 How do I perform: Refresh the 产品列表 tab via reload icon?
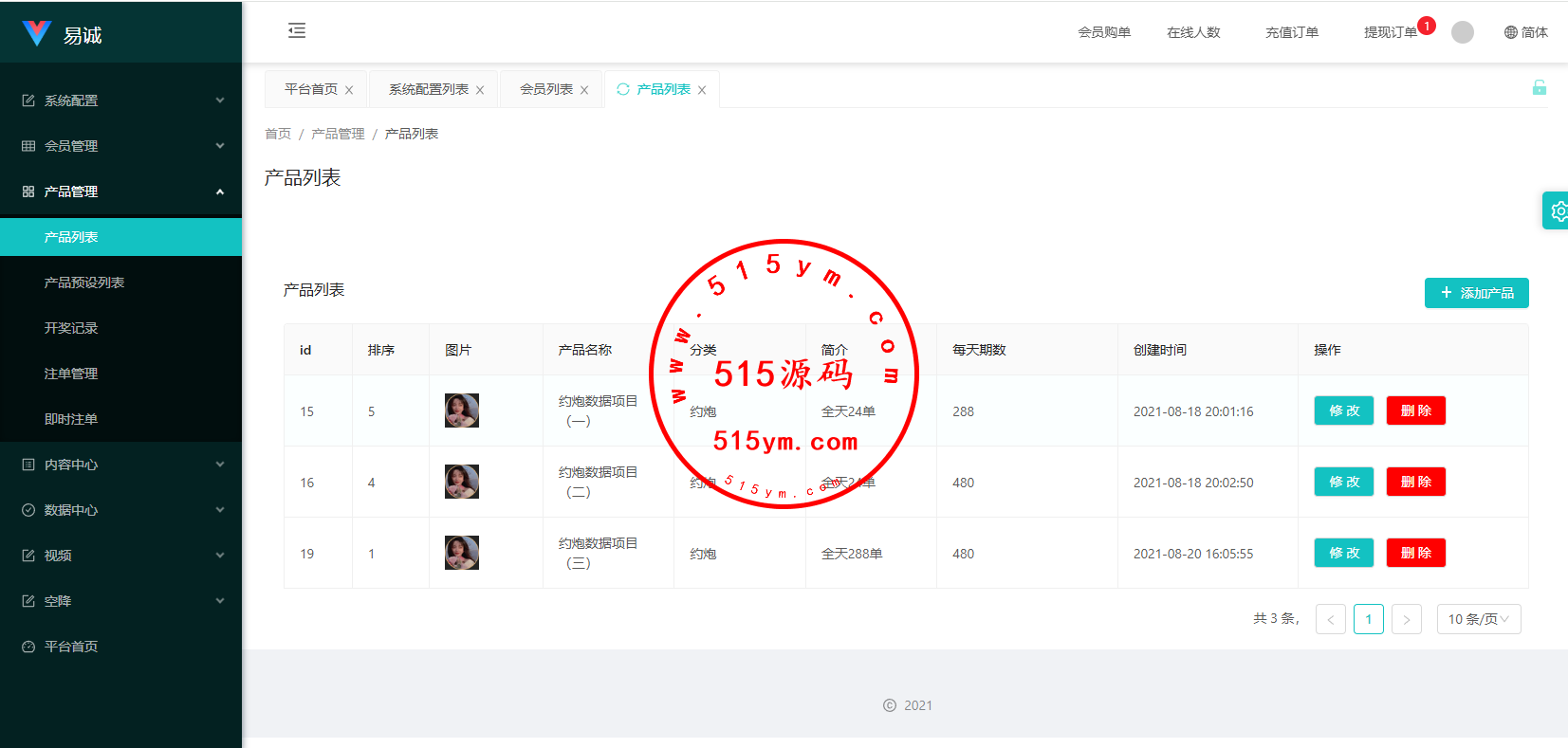623,89
